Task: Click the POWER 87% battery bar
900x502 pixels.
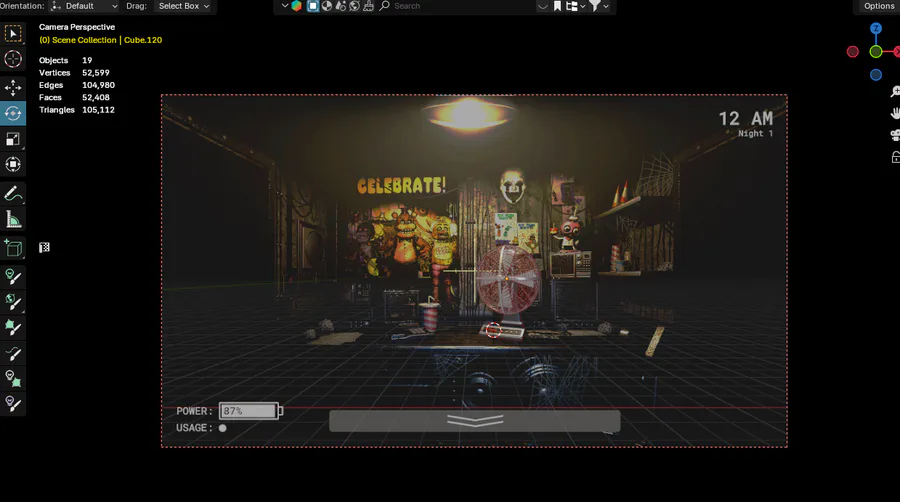Action: click(251, 411)
